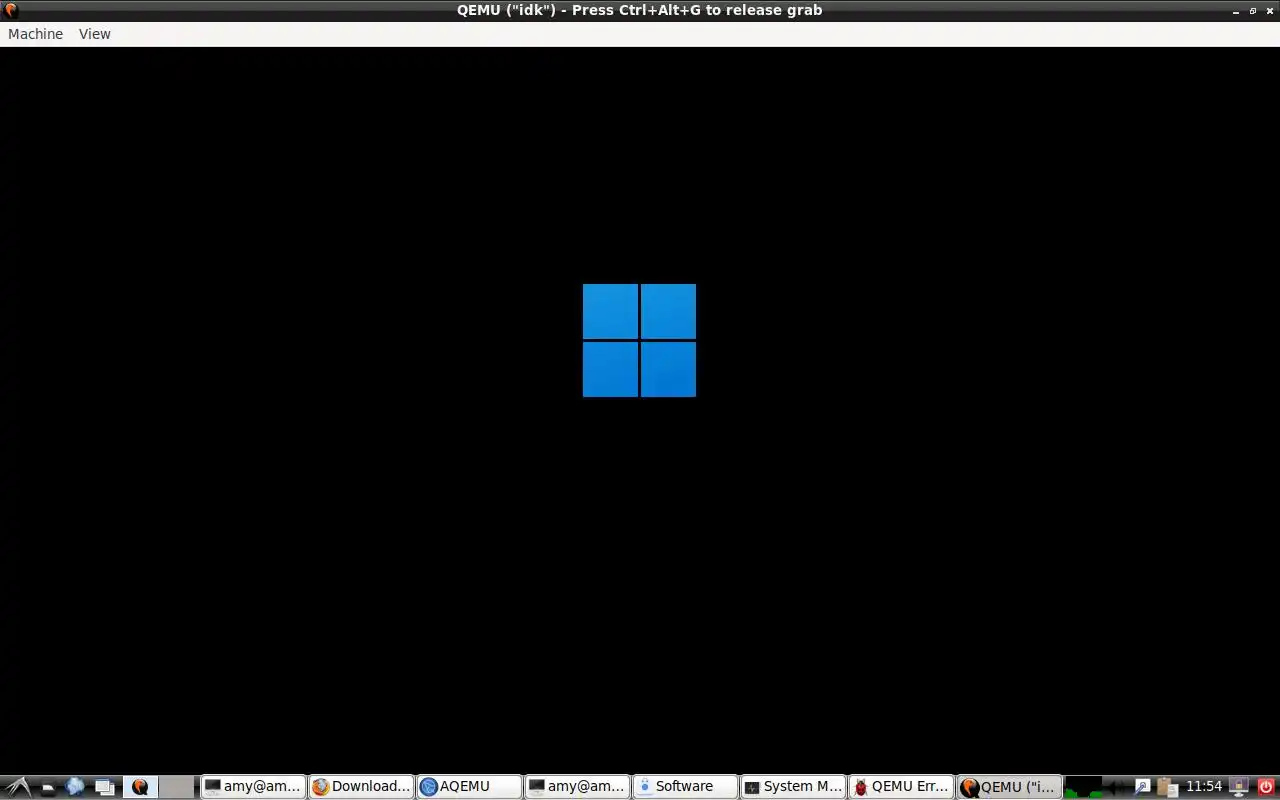Open the View menu
Image resolution: width=1280 pixels, height=800 pixels.
pos(95,34)
